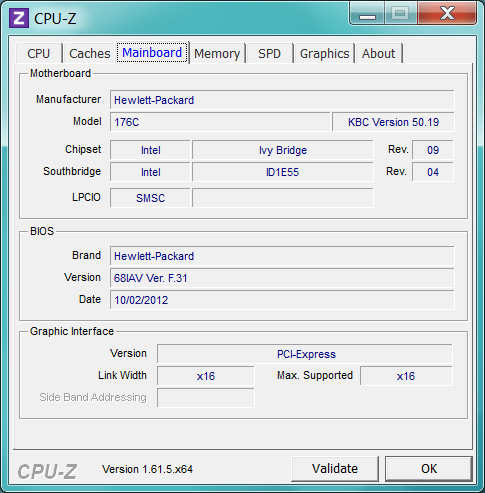Open the SPD tab
Viewport: 485px width, 493px height.
269,53
